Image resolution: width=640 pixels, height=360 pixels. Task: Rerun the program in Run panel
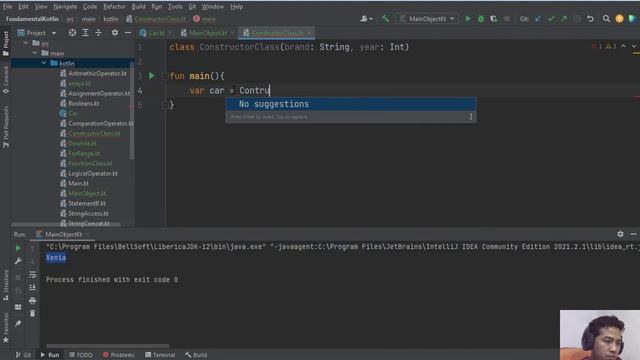(x=18, y=248)
